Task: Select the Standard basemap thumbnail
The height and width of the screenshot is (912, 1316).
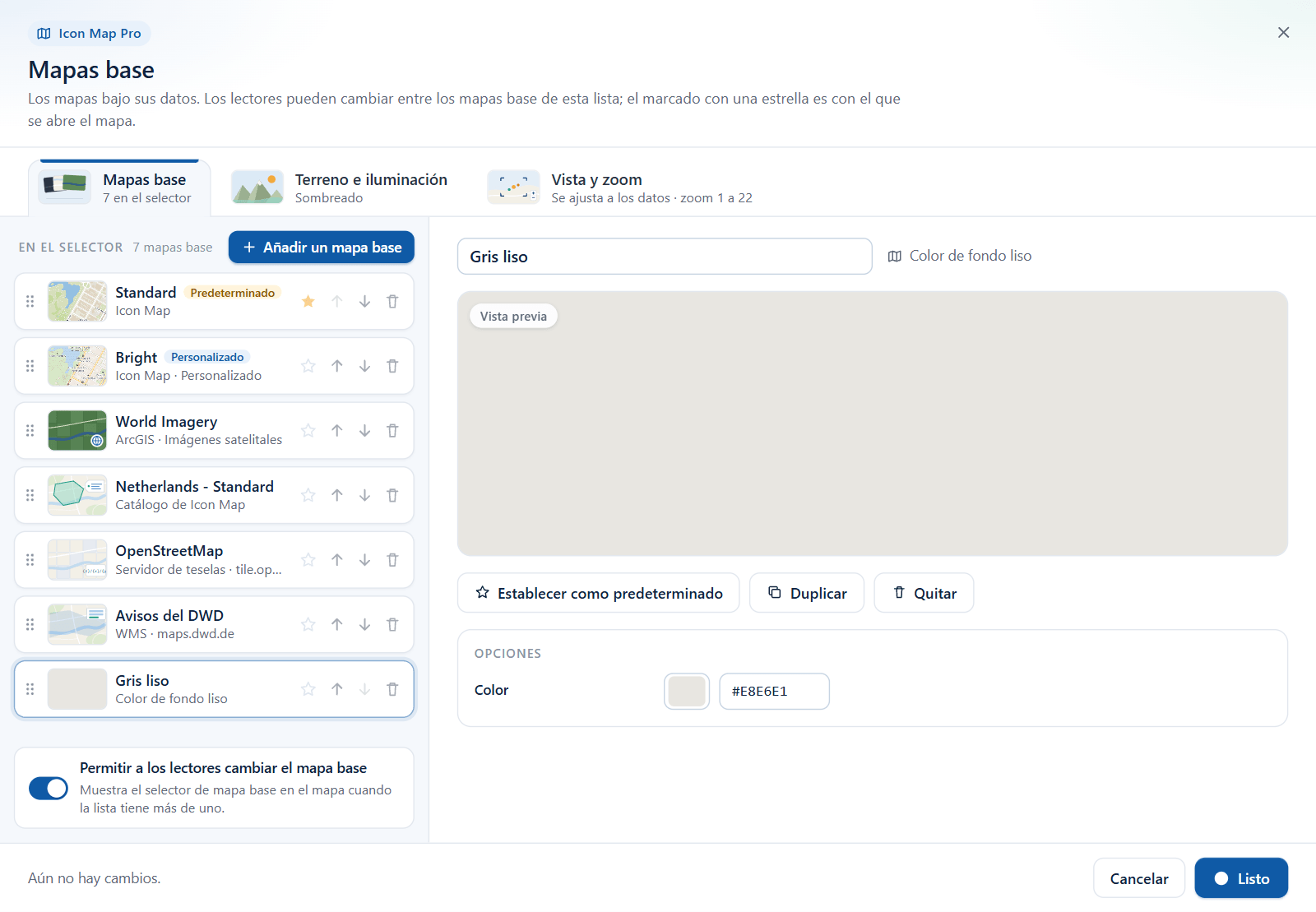Action: click(77, 301)
